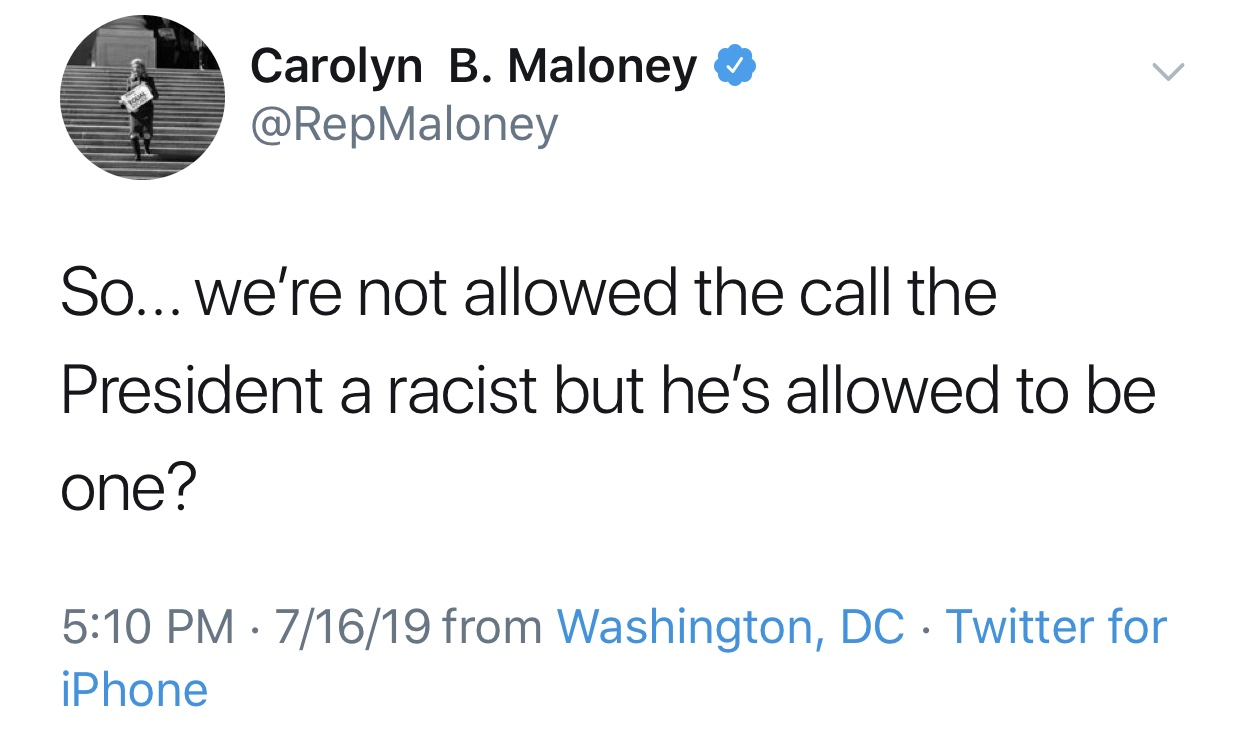Click the word 'iPhone' in the footer
Viewport: 1242px width, 752px height.
[134, 690]
